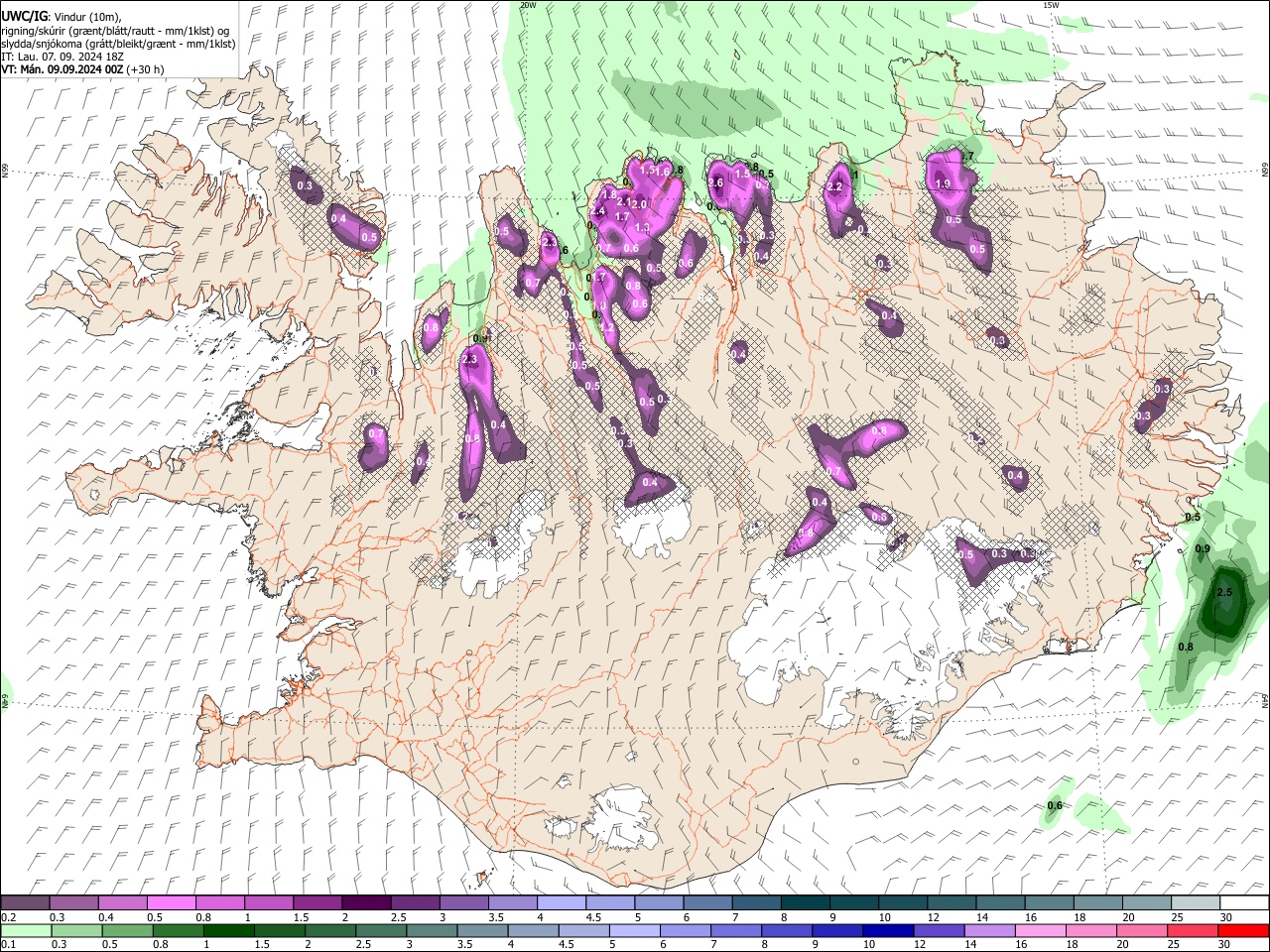
Task: Click the 'rigning/skúrir (grænt/blátt/rautt' header line
Action: (115, 31)
